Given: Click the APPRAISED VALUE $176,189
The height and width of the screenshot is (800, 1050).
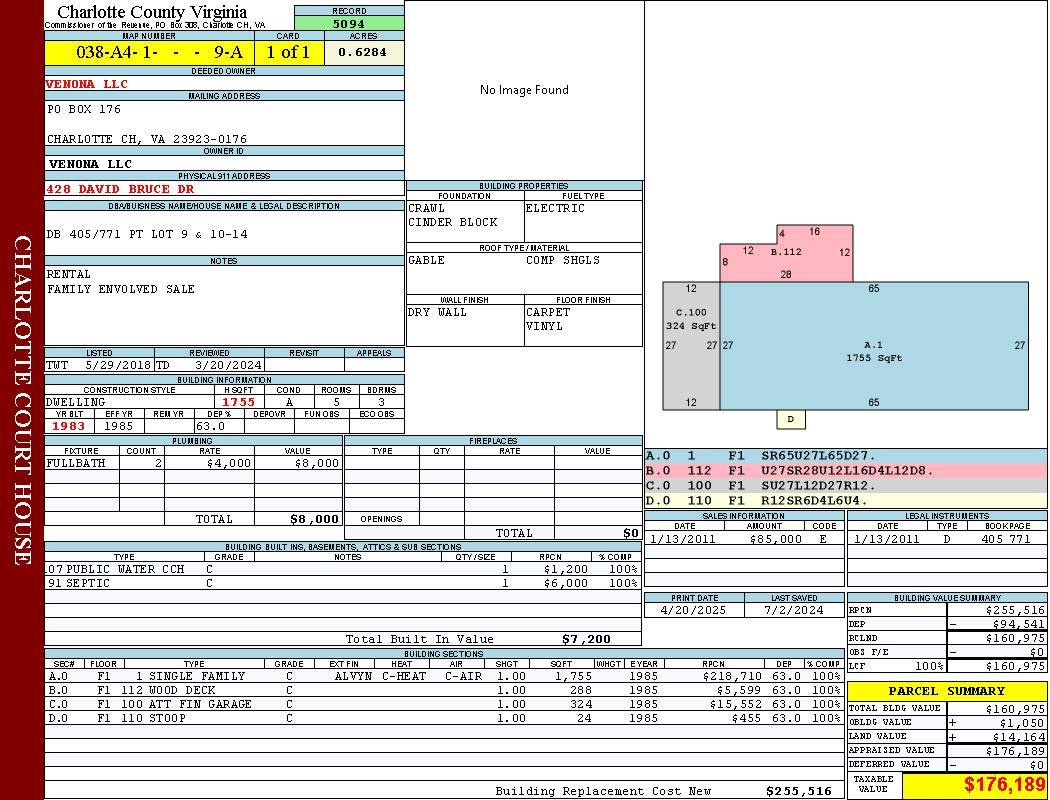Looking at the screenshot, I should point(1015,751).
